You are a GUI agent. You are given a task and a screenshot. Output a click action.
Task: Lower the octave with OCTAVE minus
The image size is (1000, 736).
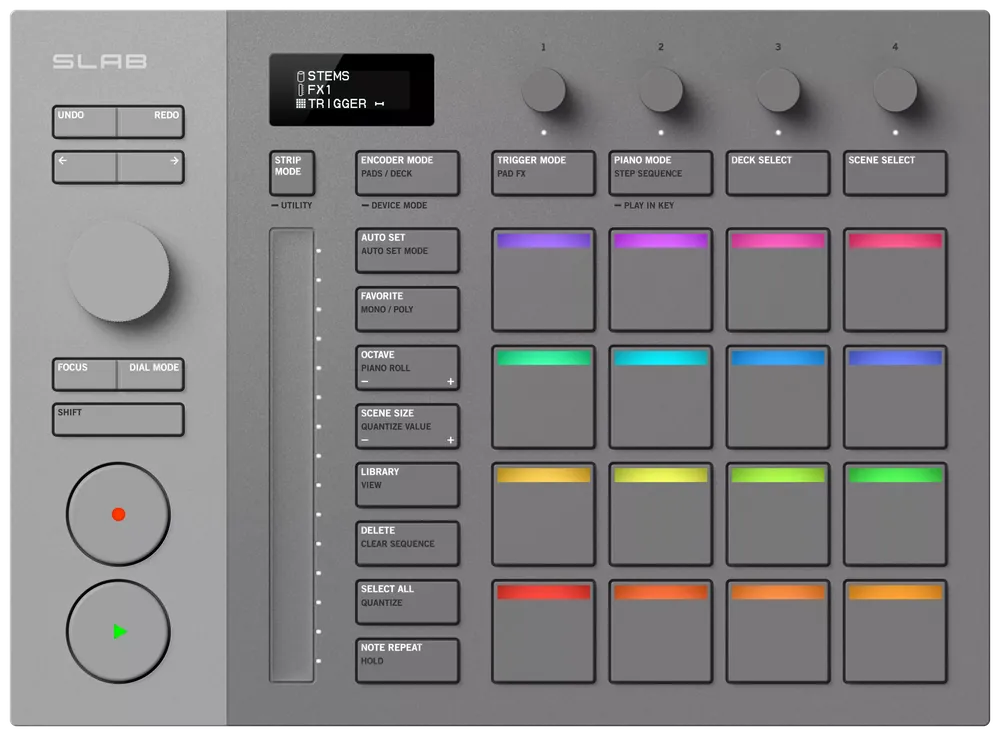point(365,381)
